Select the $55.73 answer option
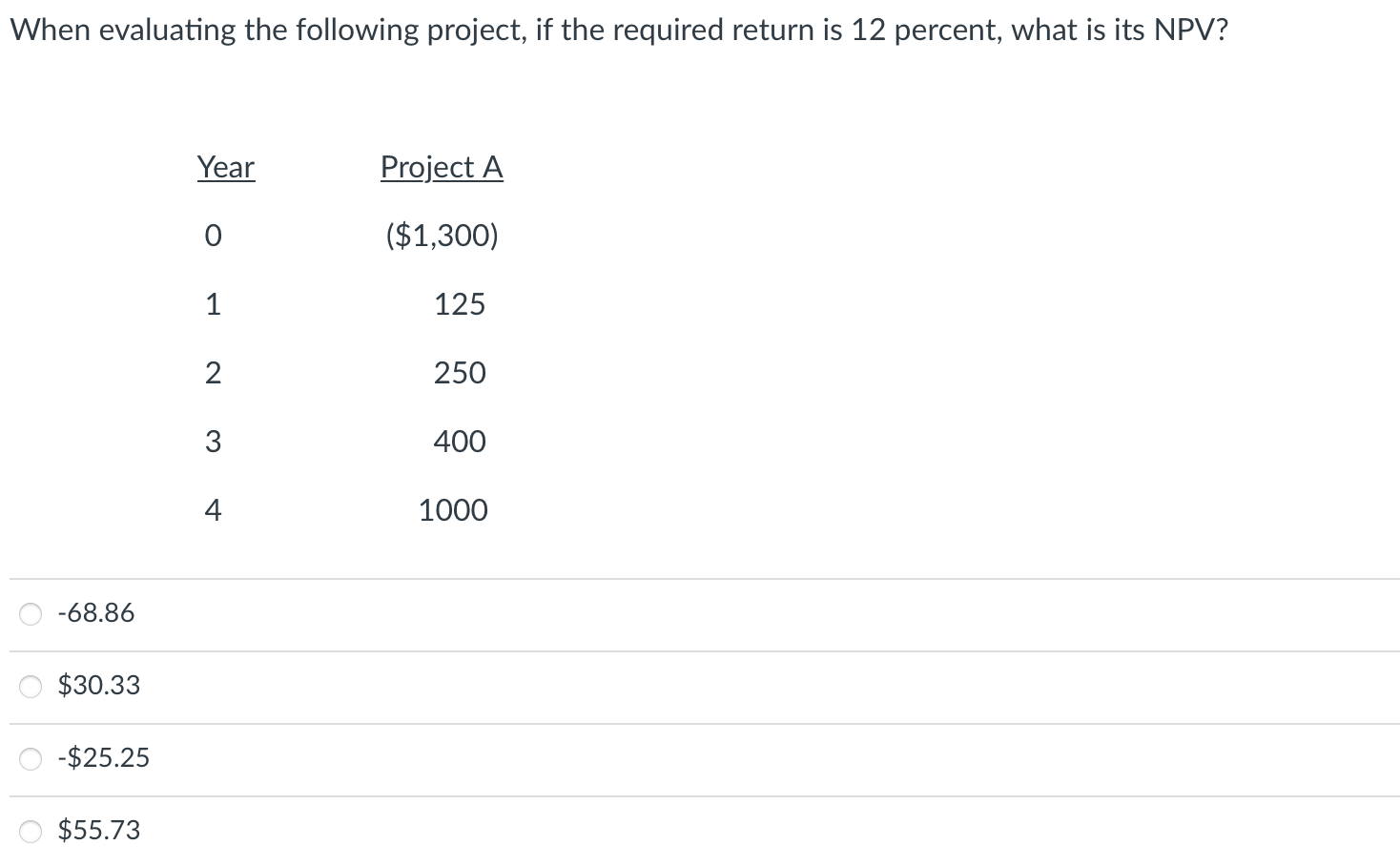 pyautogui.click(x=30, y=832)
